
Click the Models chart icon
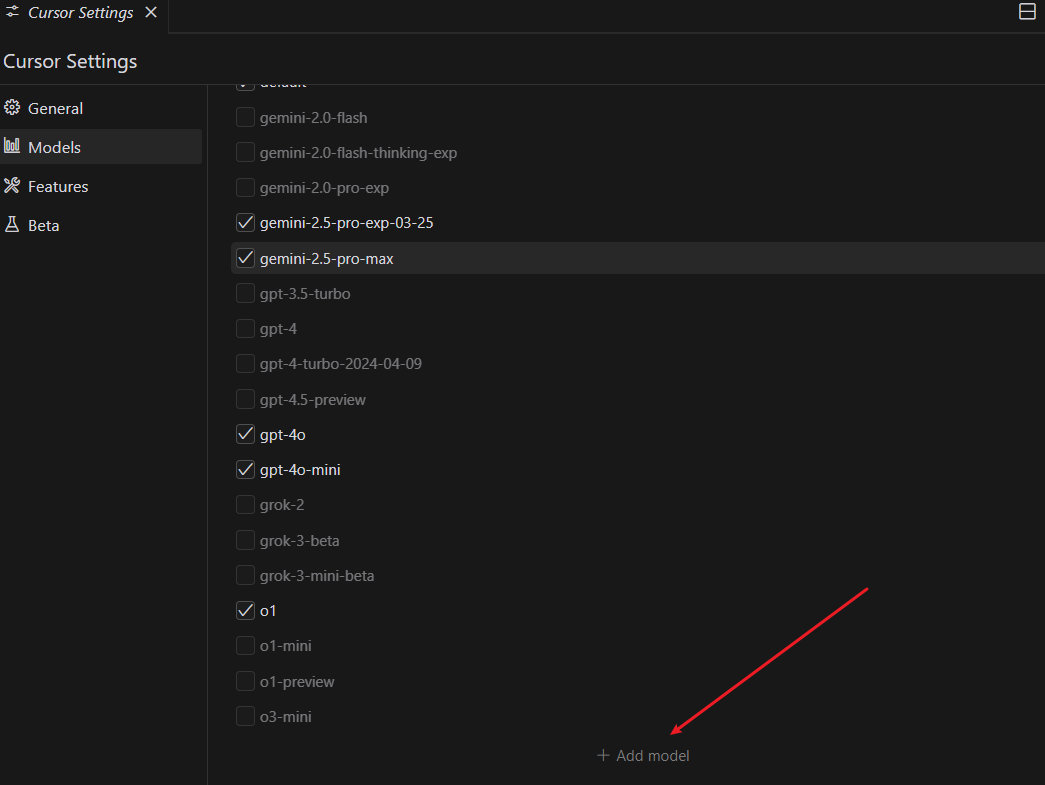click(12, 146)
